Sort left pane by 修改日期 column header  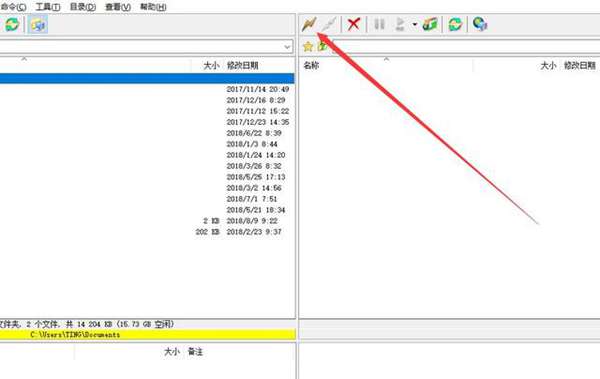243,65
